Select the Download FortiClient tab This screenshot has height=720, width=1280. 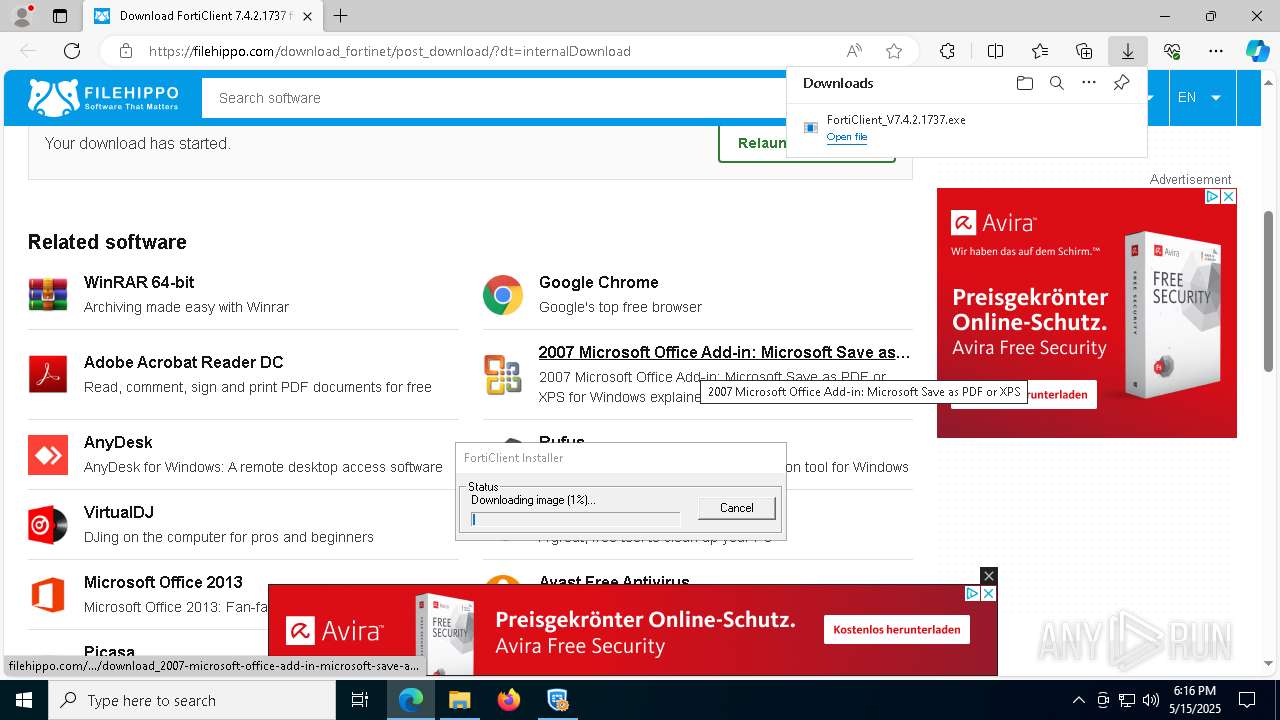click(203, 16)
